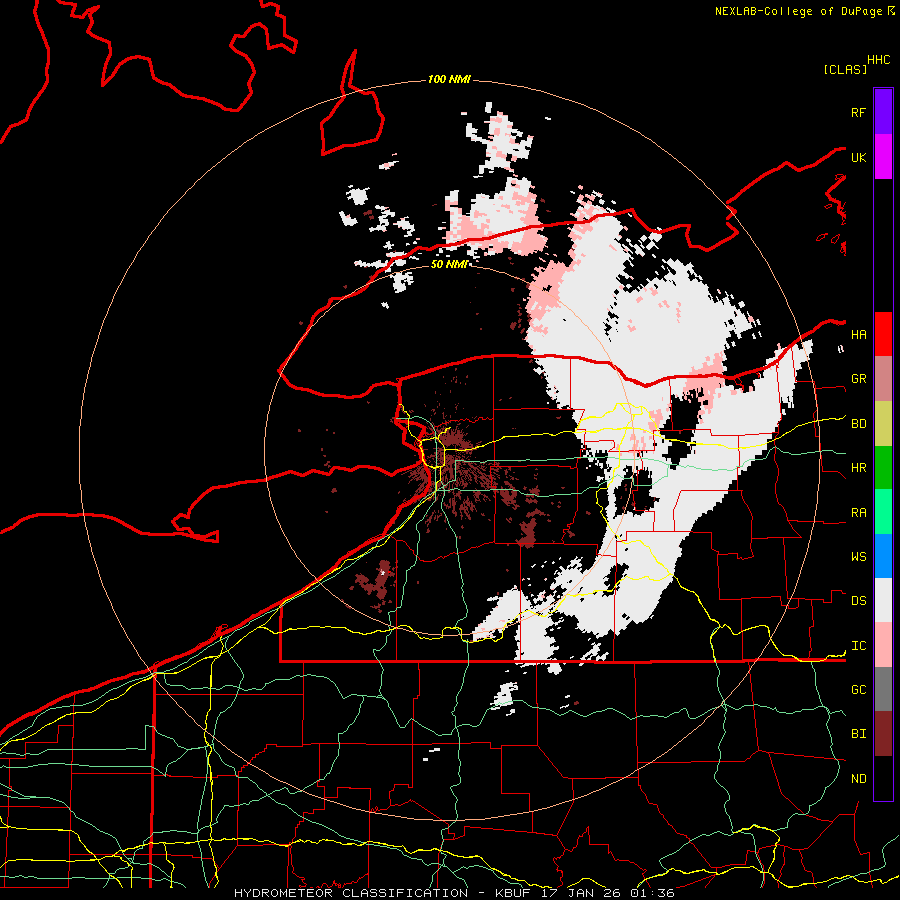Click the UK magenta legend swatch
Viewport: 900px width, 900px height.
tap(883, 157)
